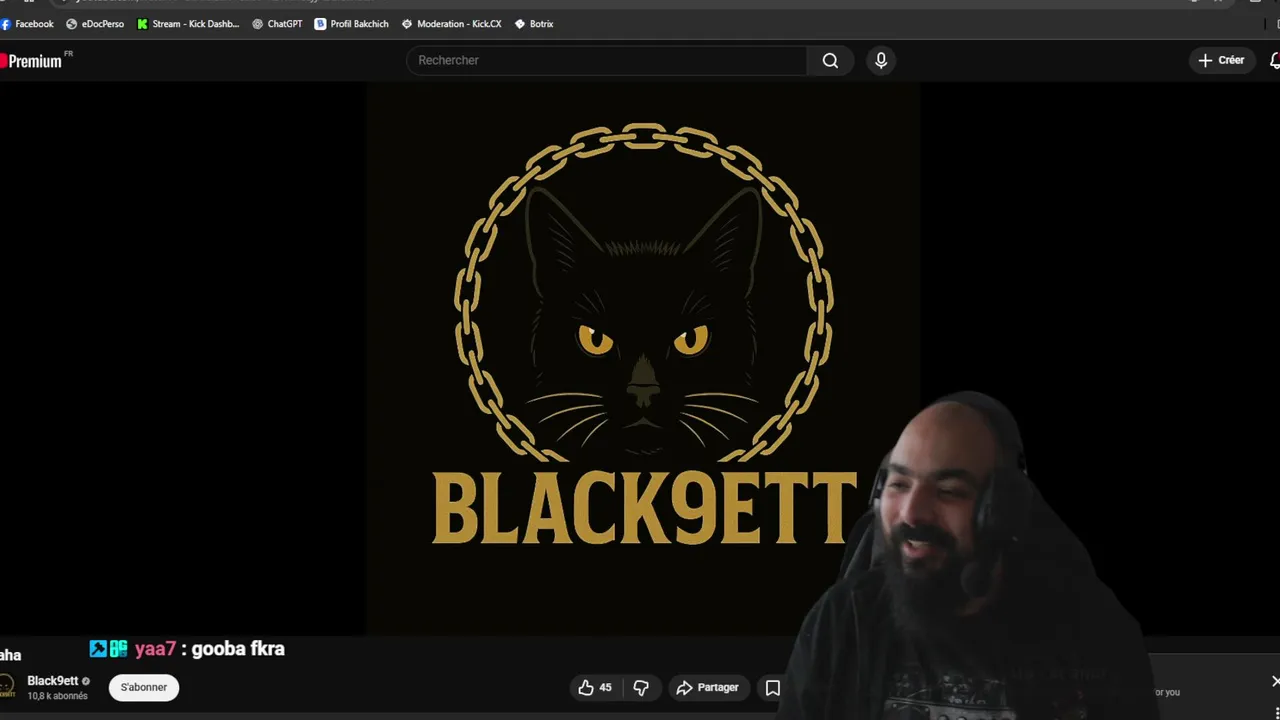
Task: Open the Botrix bookmark
Action: click(x=534, y=24)
